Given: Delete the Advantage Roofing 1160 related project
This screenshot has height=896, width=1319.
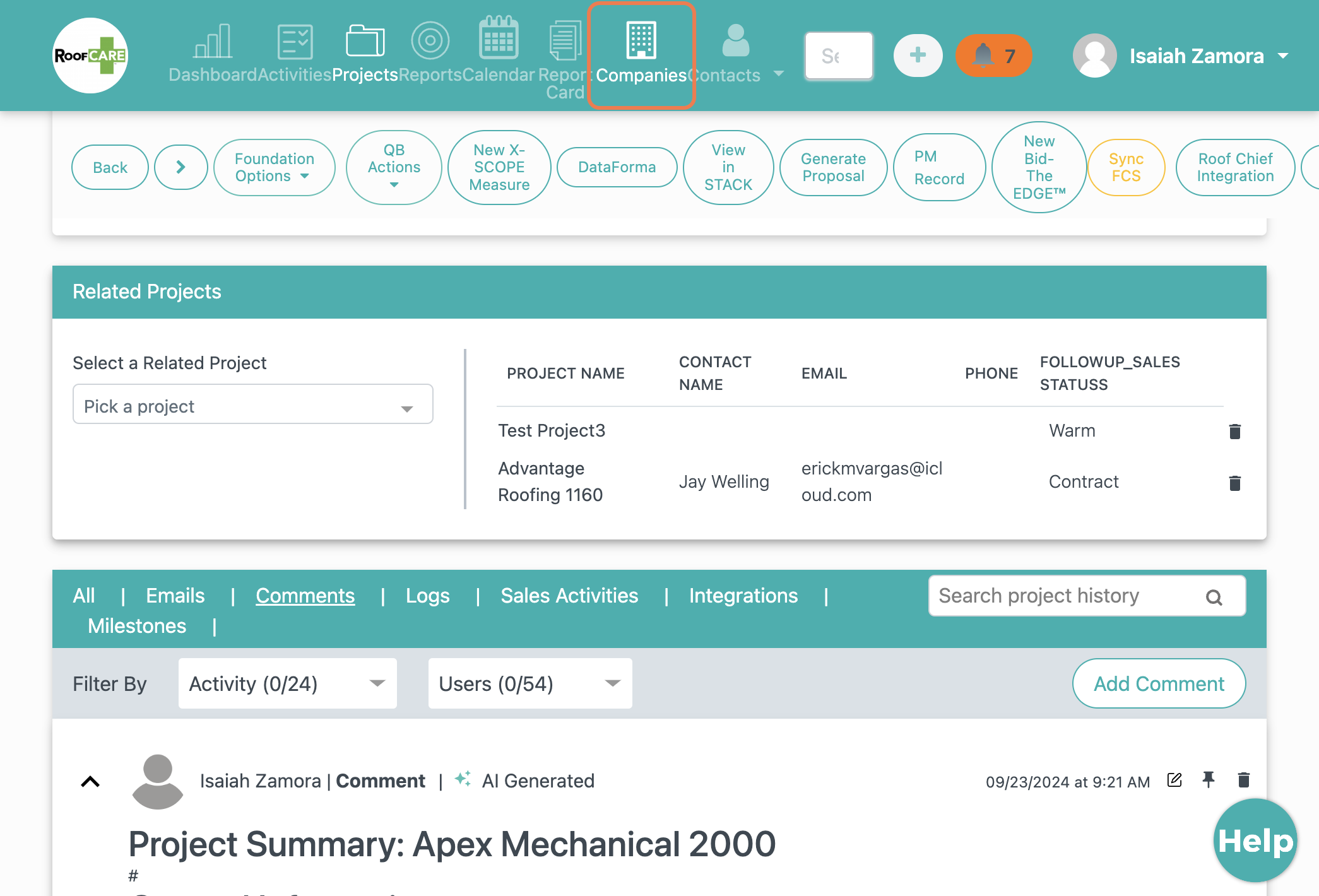Looking at the screenshot, I should coord(1235,483).
